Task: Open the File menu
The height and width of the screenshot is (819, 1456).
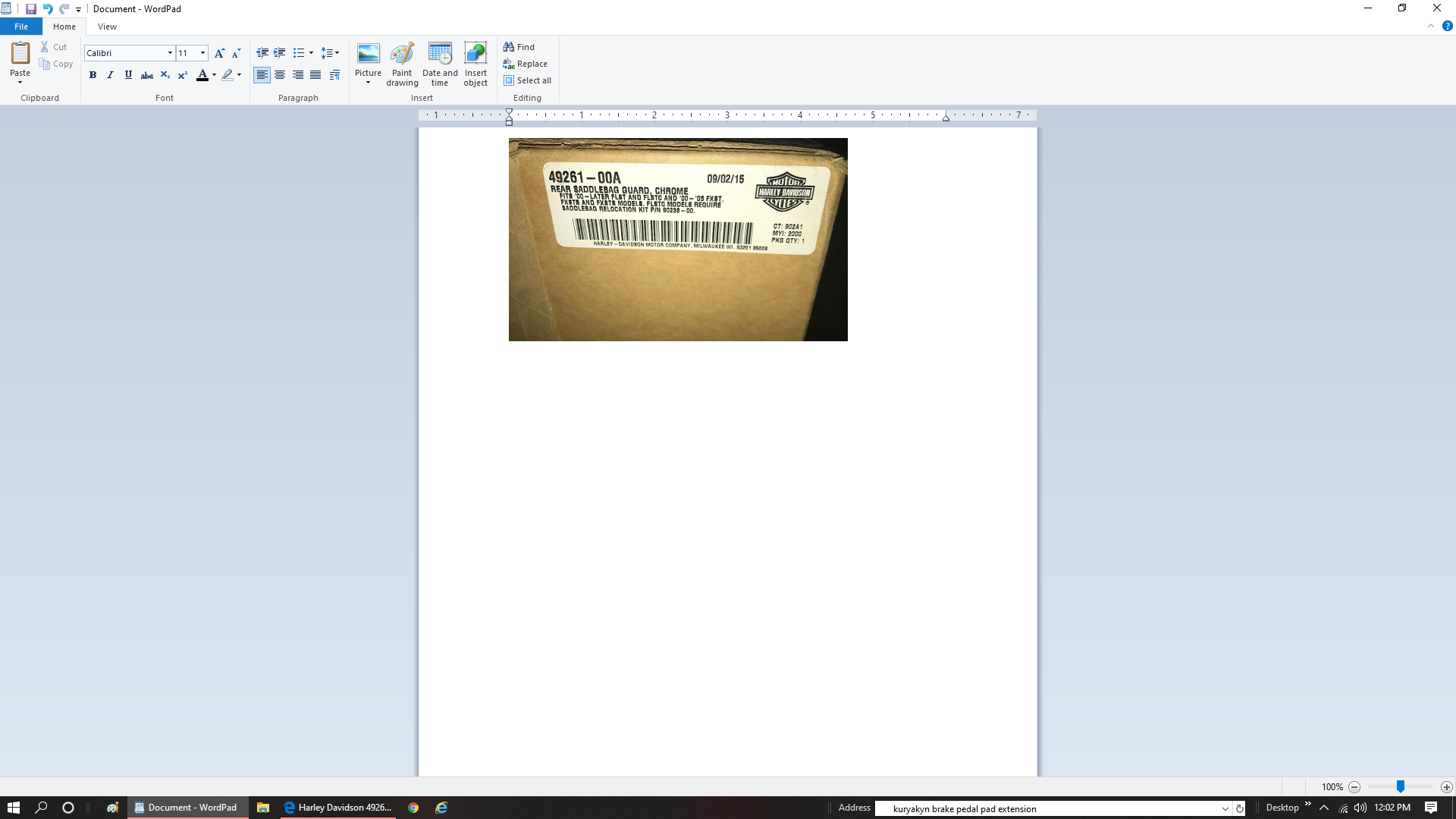Action: [21, 27]
